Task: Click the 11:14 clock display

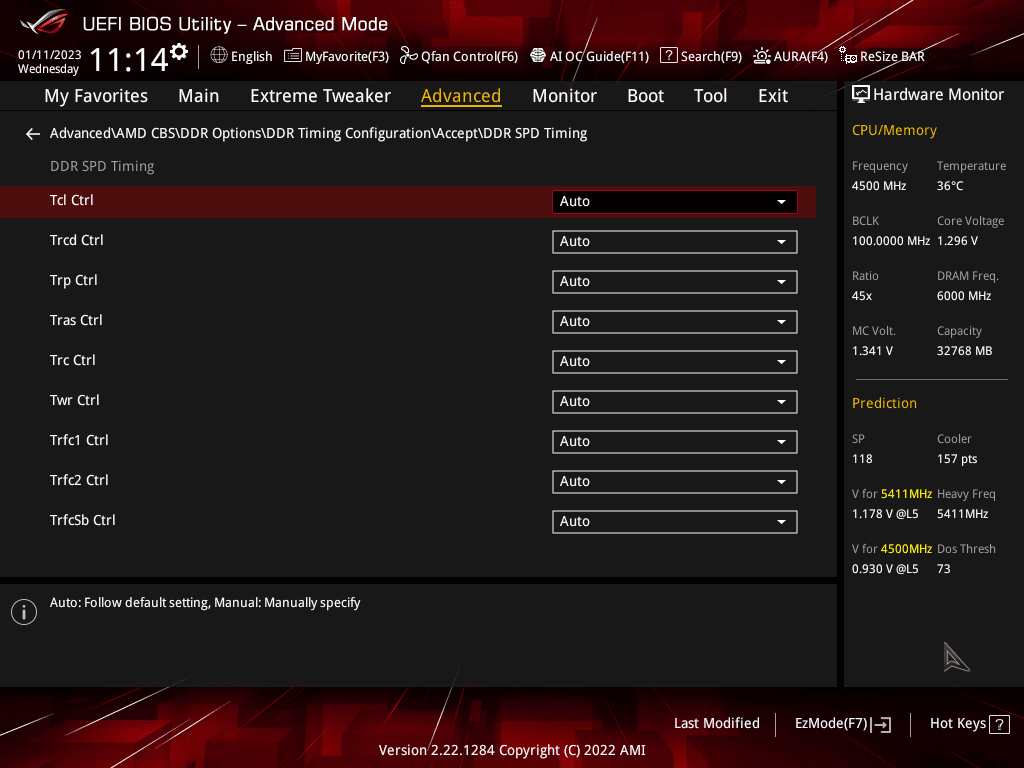Action: point(129,60)
